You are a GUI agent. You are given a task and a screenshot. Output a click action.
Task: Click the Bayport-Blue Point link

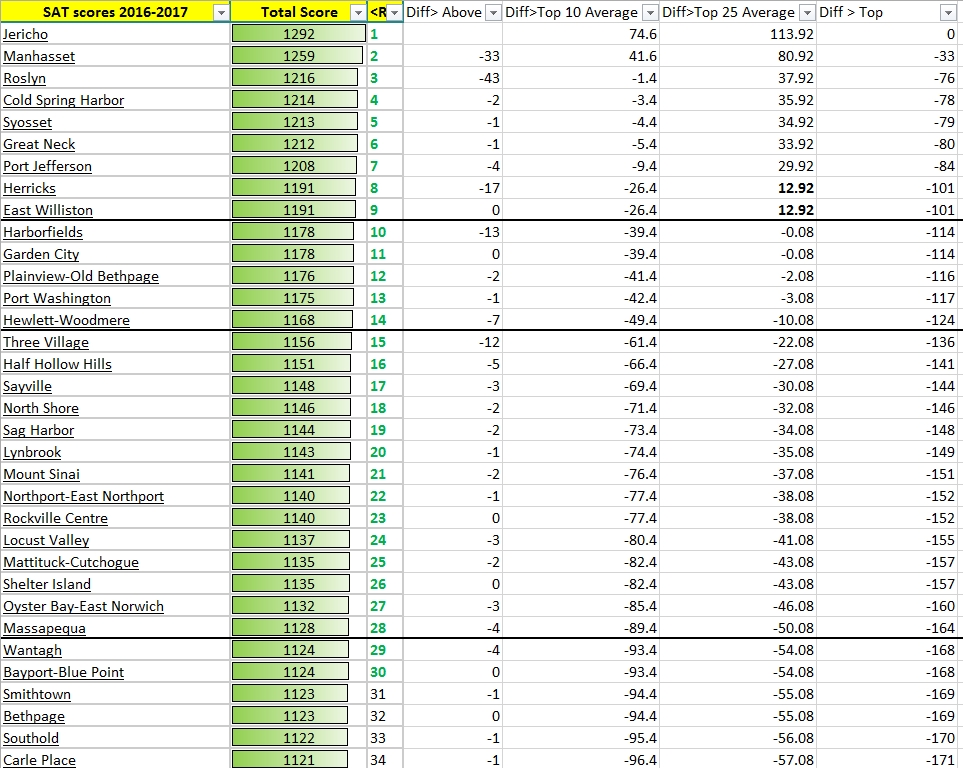tap(63, 672)
